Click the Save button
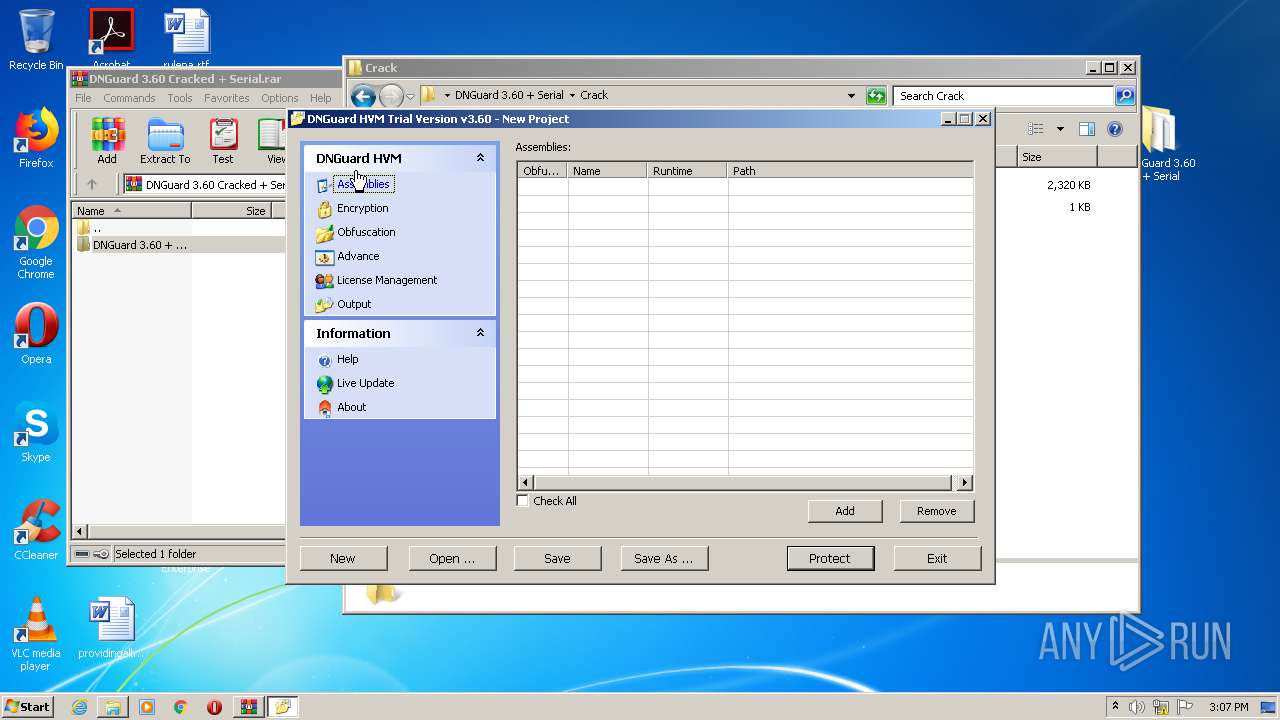 tap(557, 558)
